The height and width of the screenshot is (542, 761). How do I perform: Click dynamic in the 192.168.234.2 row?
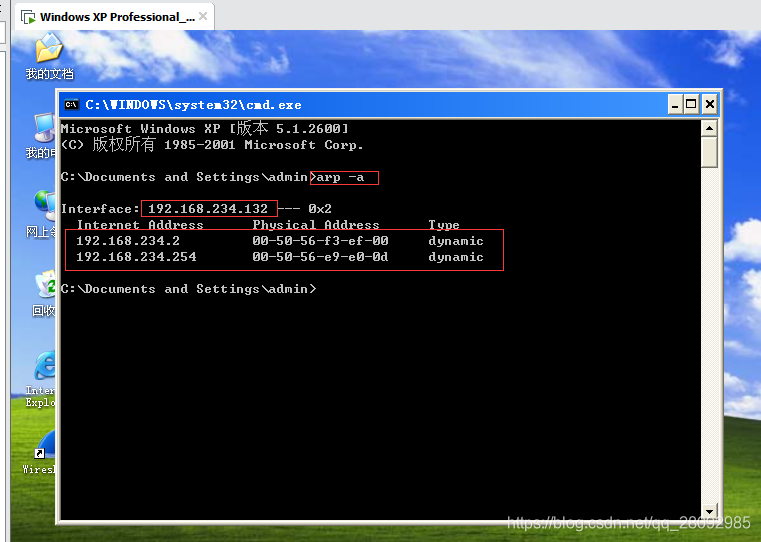point(456,241)
